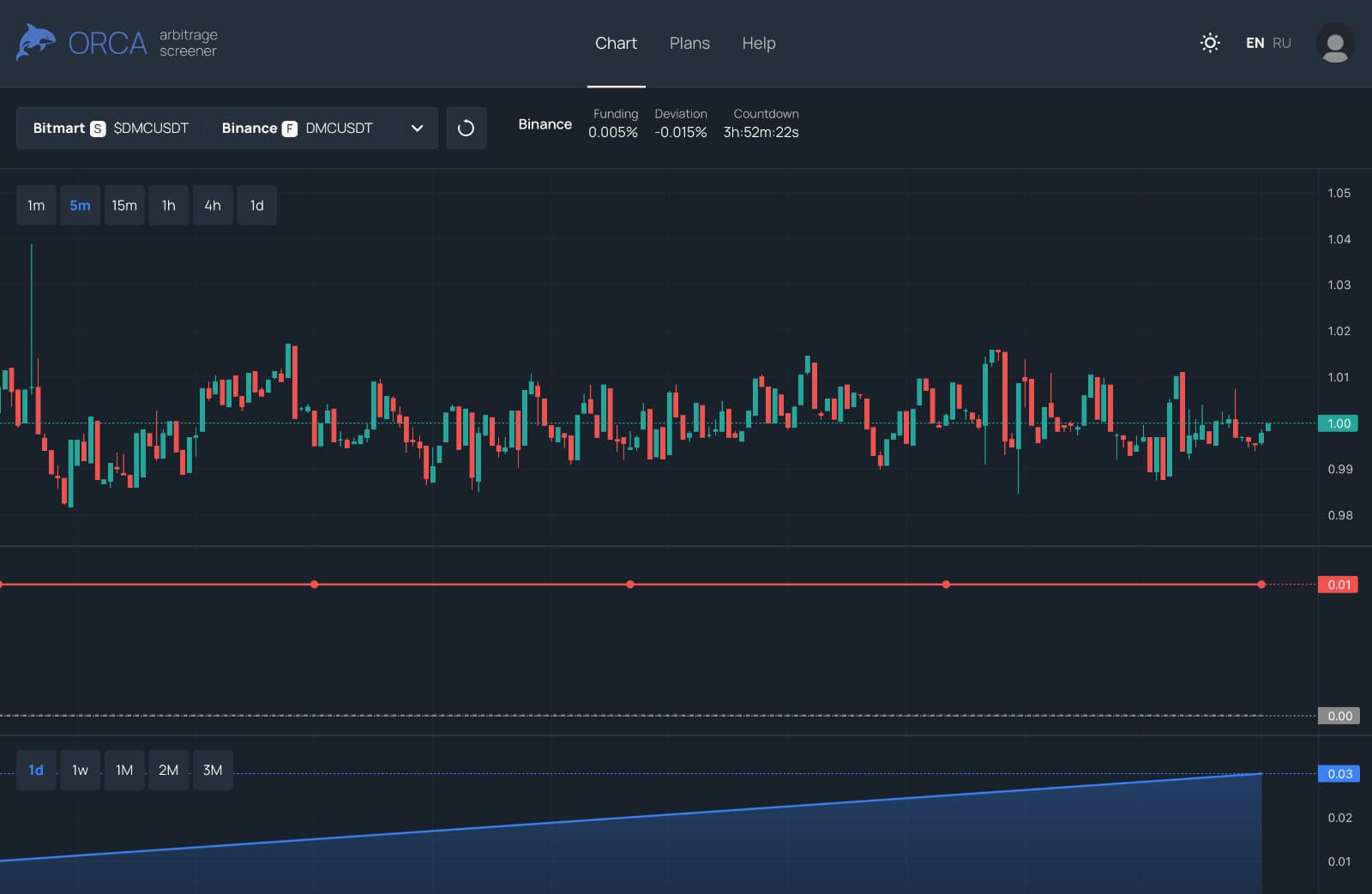Go to the Help page

[758, 43]
